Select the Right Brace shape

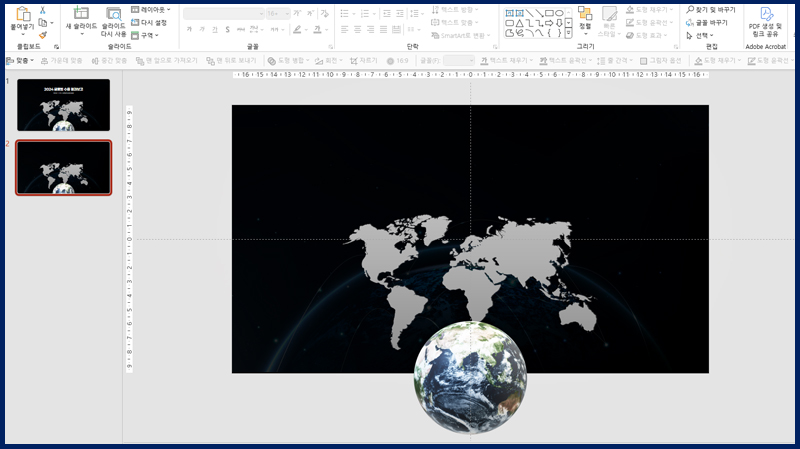[x=559, y=33]
